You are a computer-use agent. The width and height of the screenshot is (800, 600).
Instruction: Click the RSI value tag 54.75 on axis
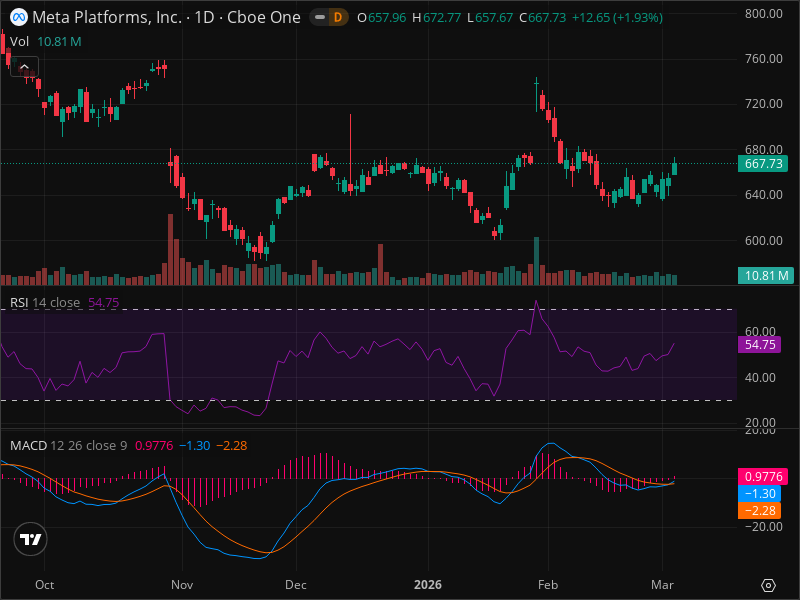(759, 344)
